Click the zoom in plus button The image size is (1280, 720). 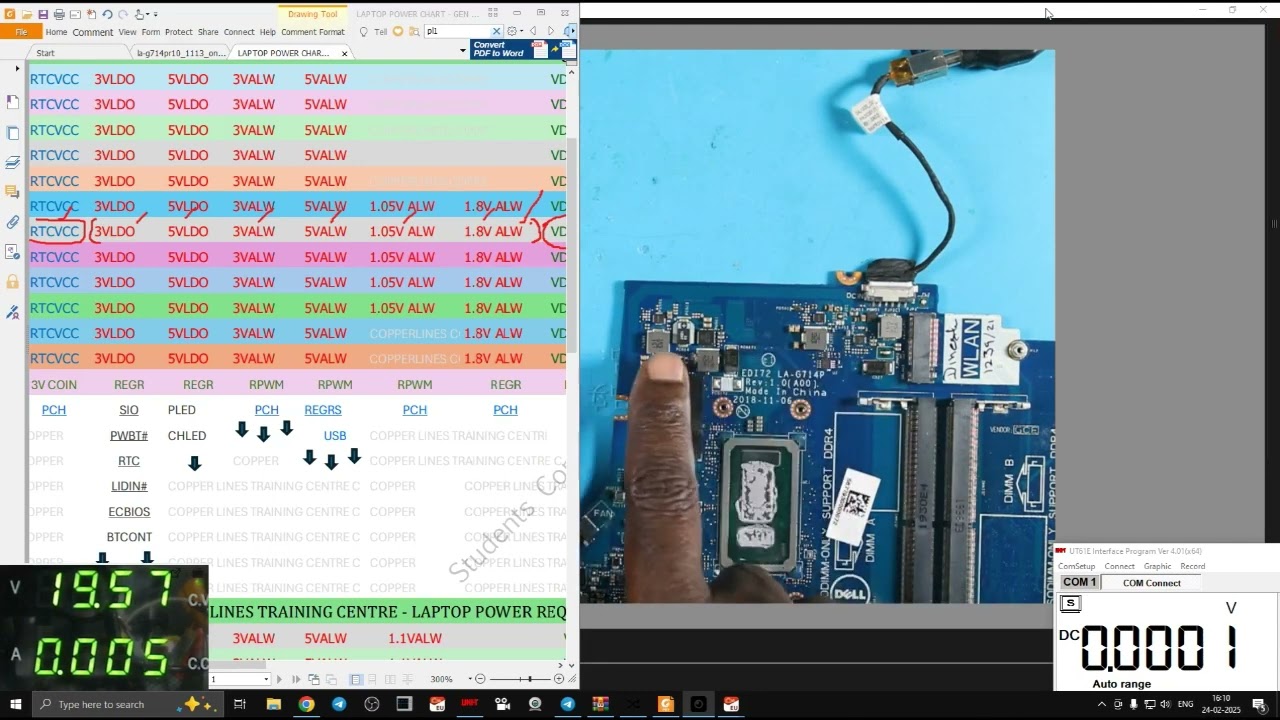[559, 679]
